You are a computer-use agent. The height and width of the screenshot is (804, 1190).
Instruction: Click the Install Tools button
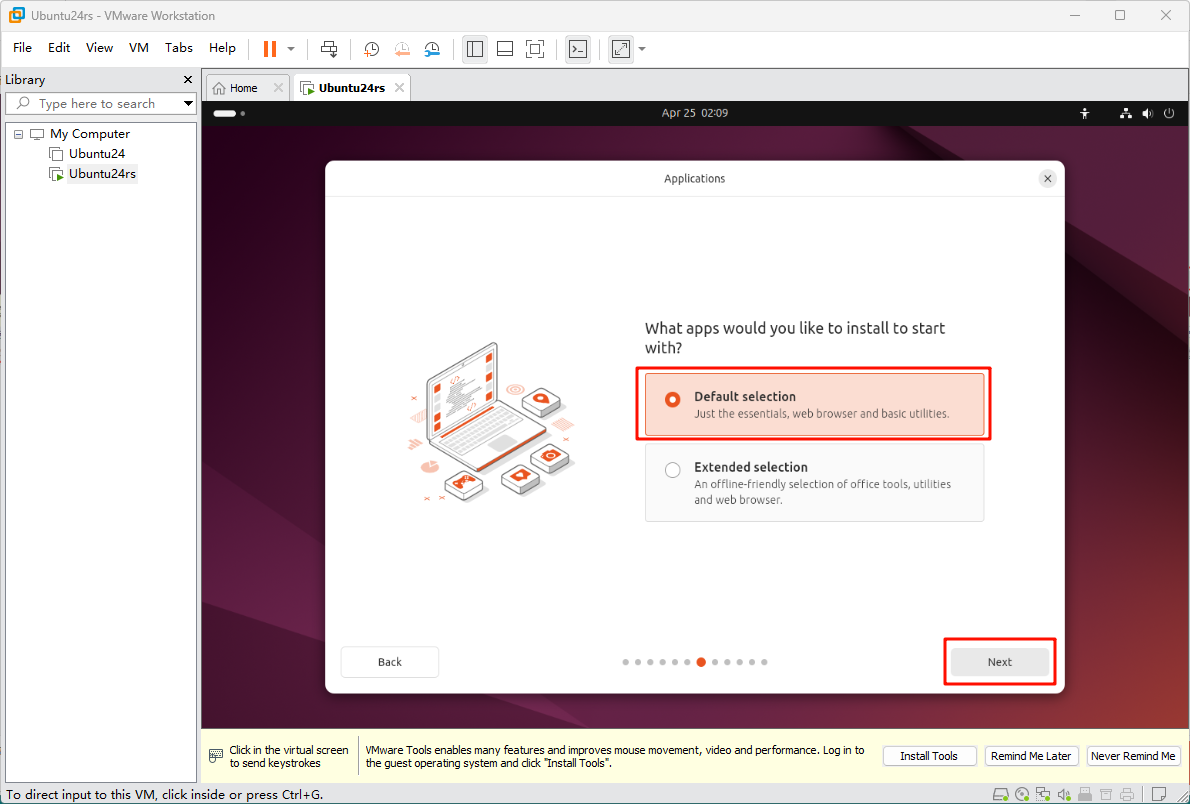point(929,756)
